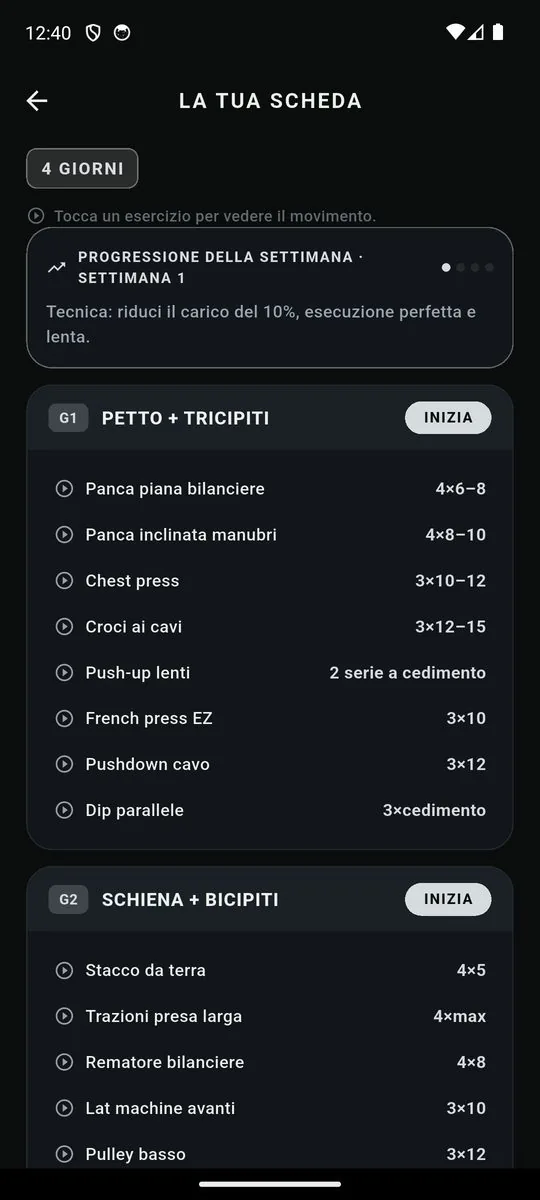Image resolution: width=540 pixels, height=1200 pixels.
Task: Tap the G1 day badge
Action: 68,418
